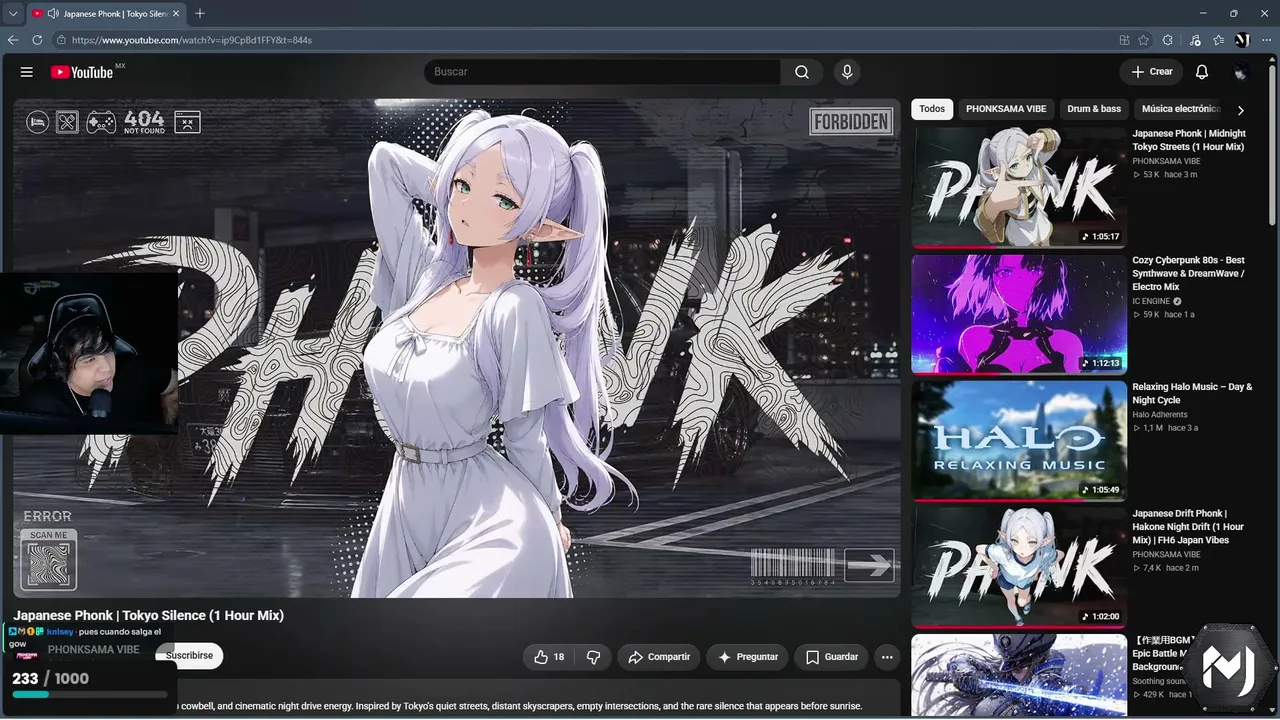This screenshot has width=1280, height=720.
Task: View site information lock icon
Action: click(61, 40)
